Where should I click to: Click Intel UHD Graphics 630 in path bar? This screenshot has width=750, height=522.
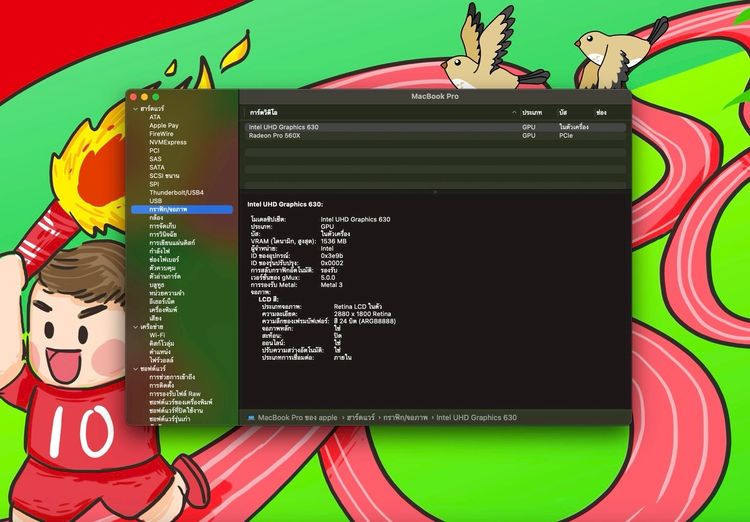[x=476, y=417]
